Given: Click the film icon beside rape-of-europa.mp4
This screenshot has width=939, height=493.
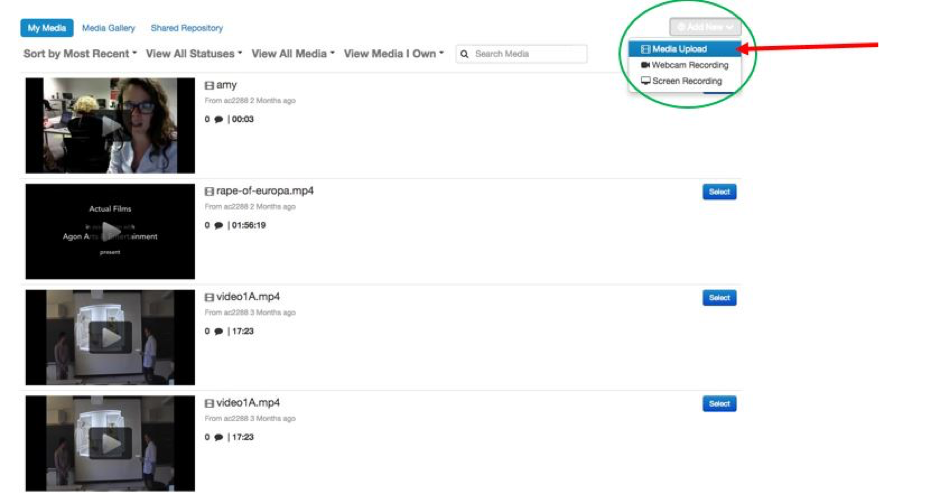Looking at the screenshot, I should 209,192.
